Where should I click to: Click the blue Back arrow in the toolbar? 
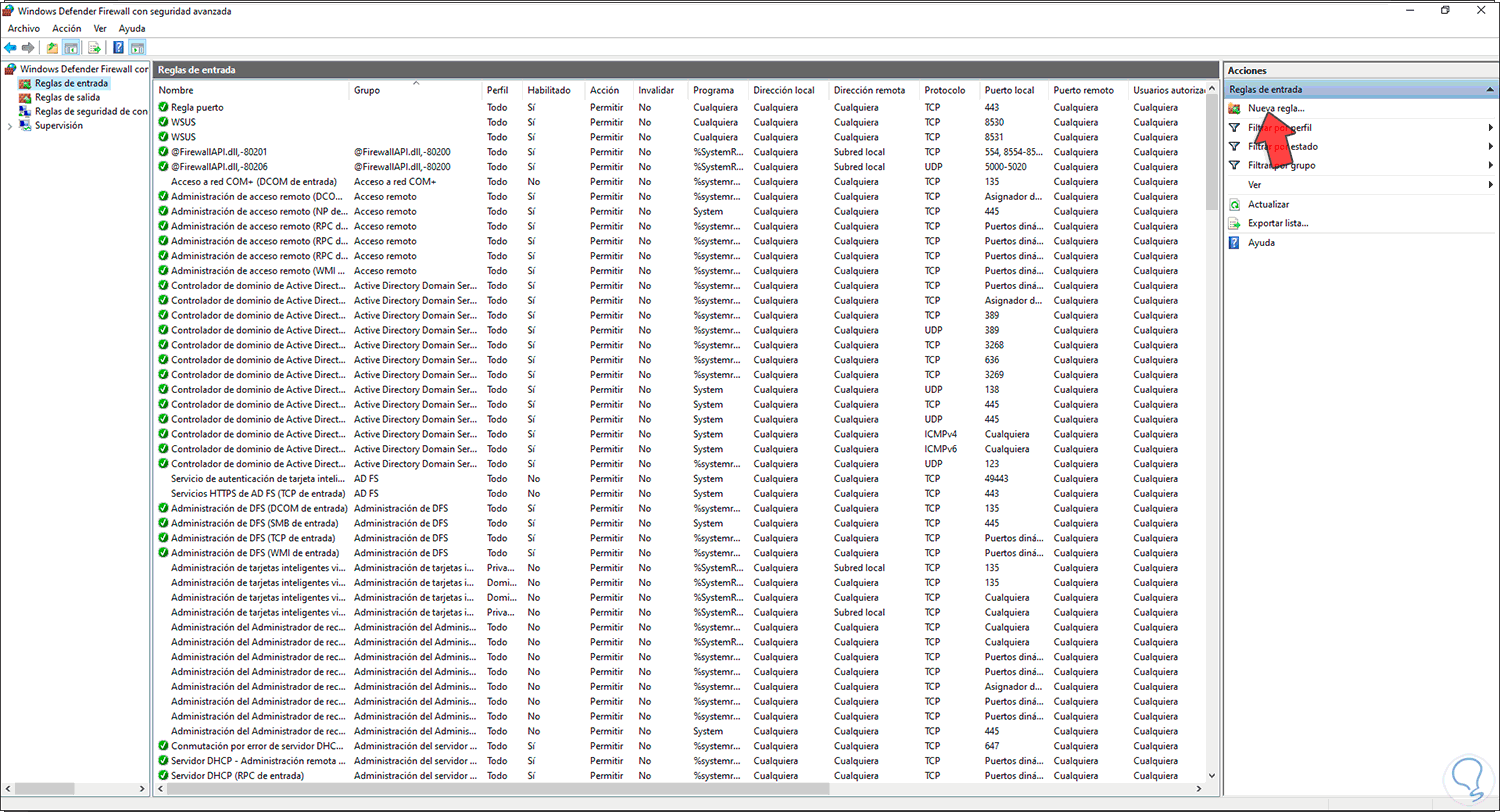[x=10, y=47]
